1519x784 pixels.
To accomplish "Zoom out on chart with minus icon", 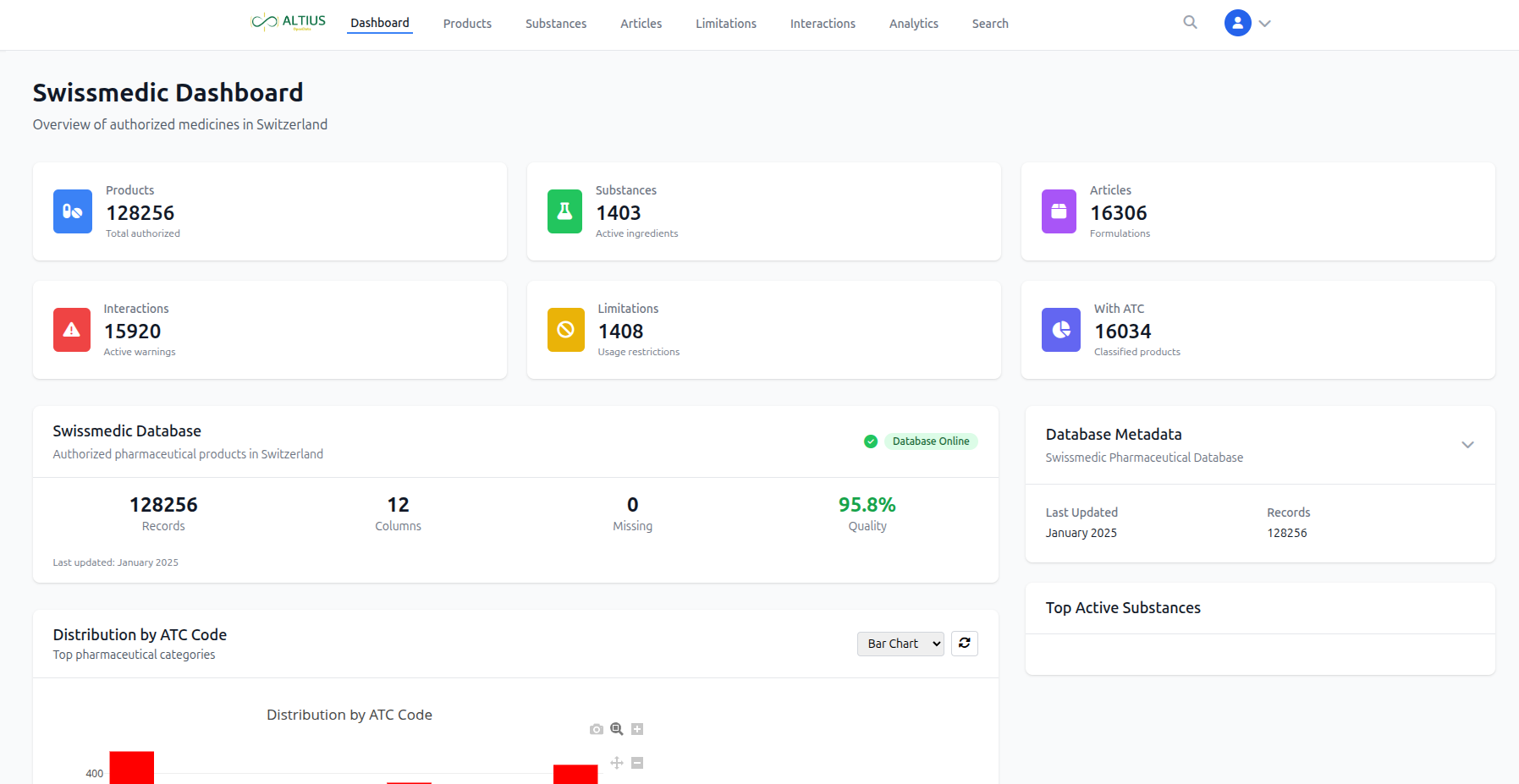I will tap(637, 763).
